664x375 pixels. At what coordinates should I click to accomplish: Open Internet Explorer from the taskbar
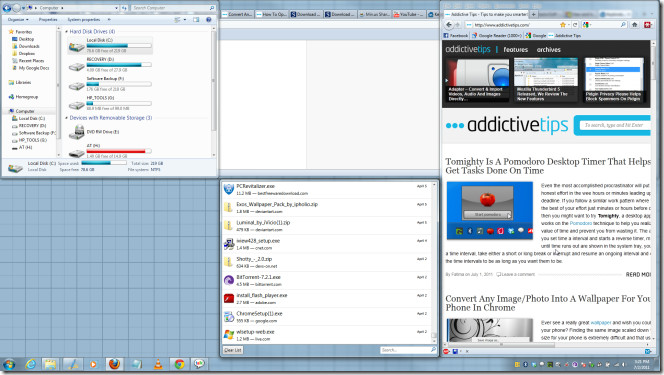pyautogui.click(x=30, y=364)
